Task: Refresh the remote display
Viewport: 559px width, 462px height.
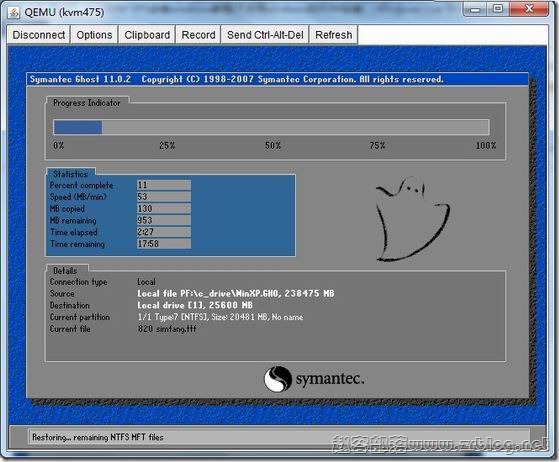Action: tap(333, 35)
